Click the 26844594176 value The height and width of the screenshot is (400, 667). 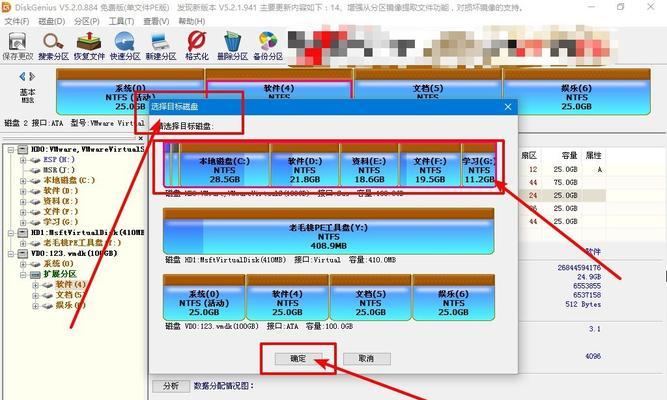pyautogui.click(x=579, y=268)
